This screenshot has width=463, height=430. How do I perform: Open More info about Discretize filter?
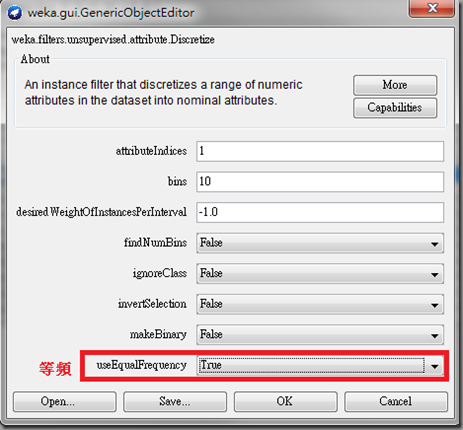(x=395, y=85)
